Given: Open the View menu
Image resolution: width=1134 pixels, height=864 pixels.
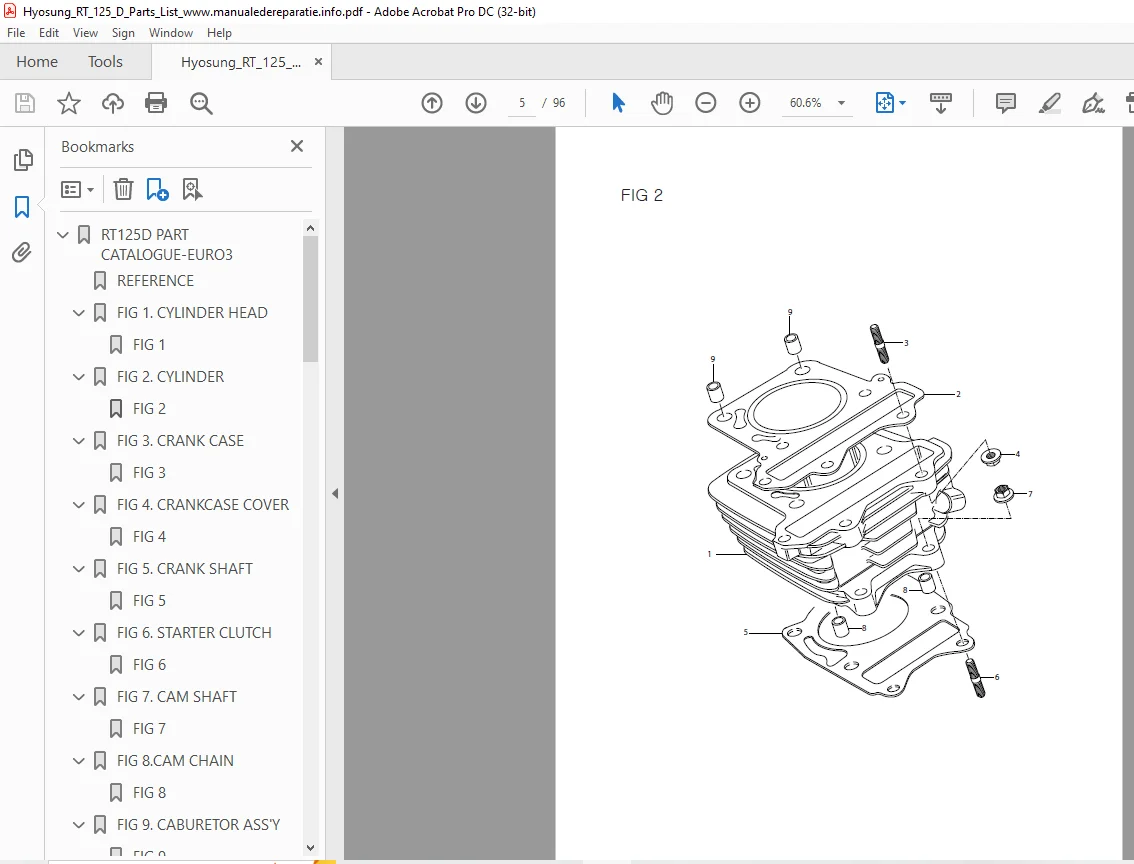Looking at the screenshot, I should pos(85,33).
